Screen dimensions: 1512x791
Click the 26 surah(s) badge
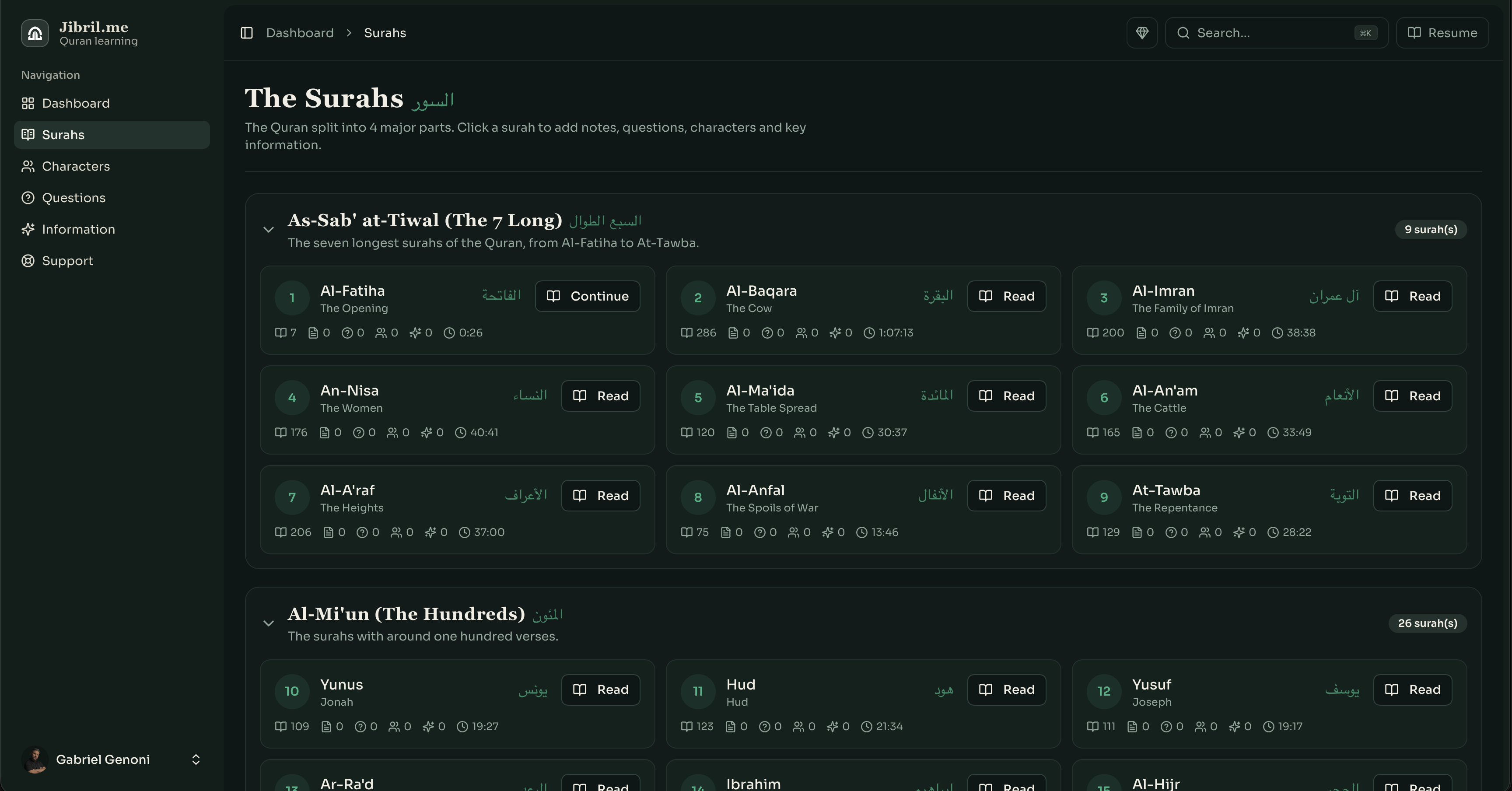(1428, 623)
